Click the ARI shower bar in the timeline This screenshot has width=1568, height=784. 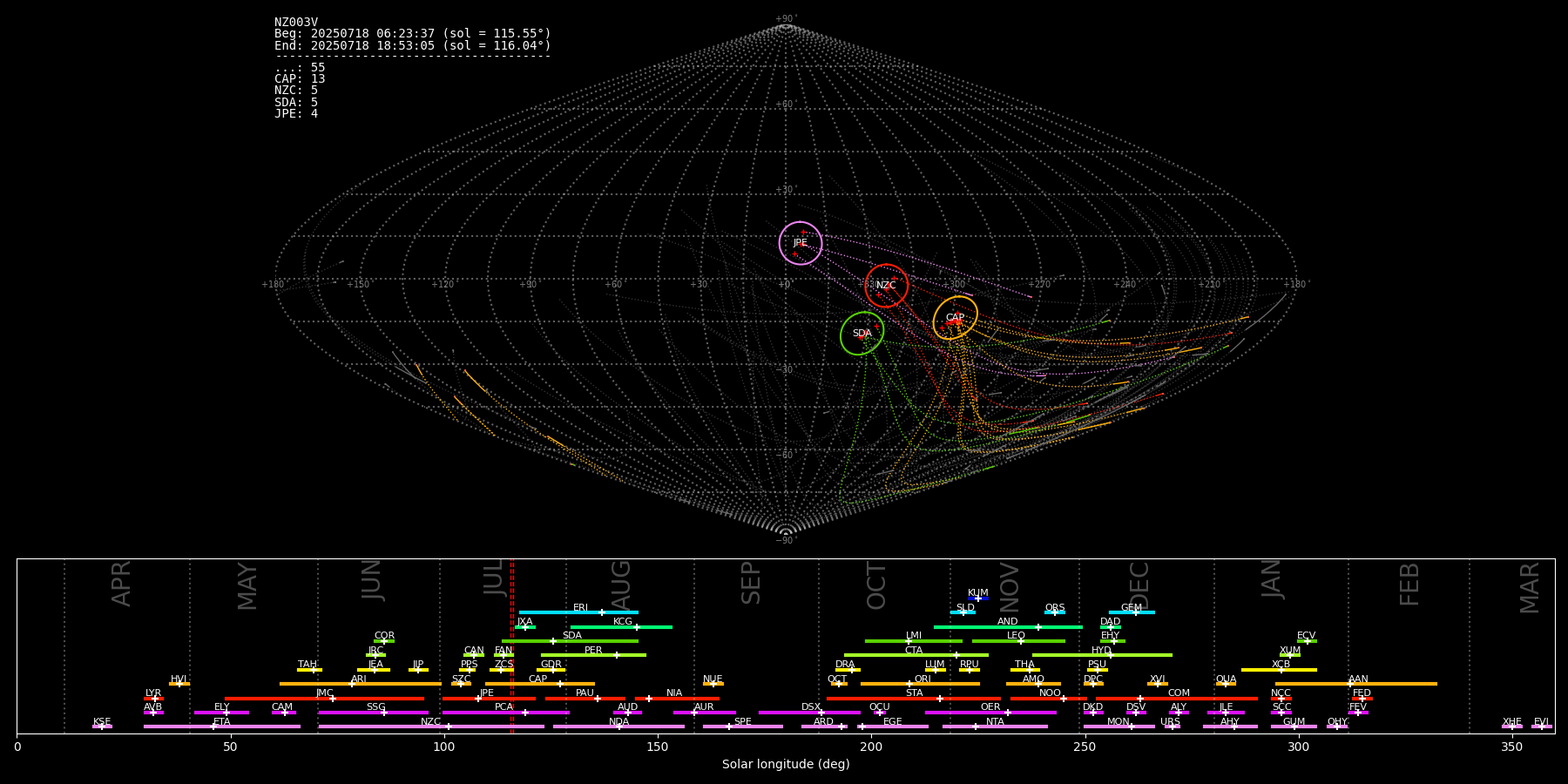click(x=361, y=684)
